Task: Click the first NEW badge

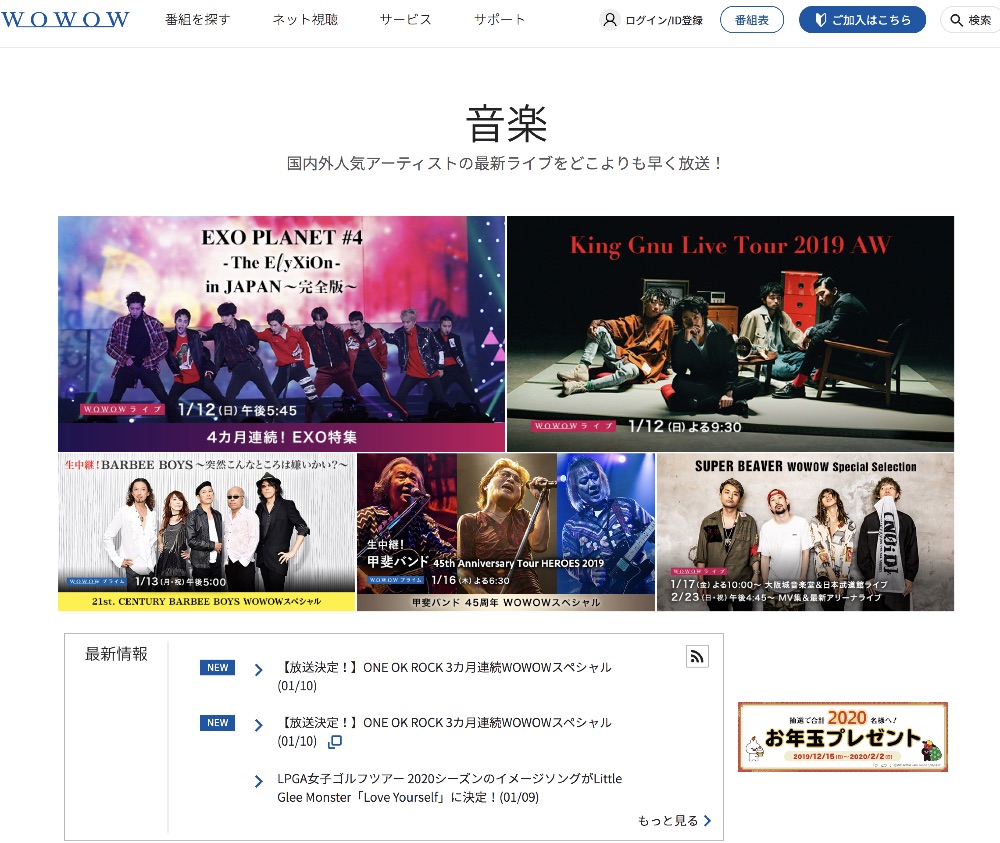Action: click(x=217, y=668)
